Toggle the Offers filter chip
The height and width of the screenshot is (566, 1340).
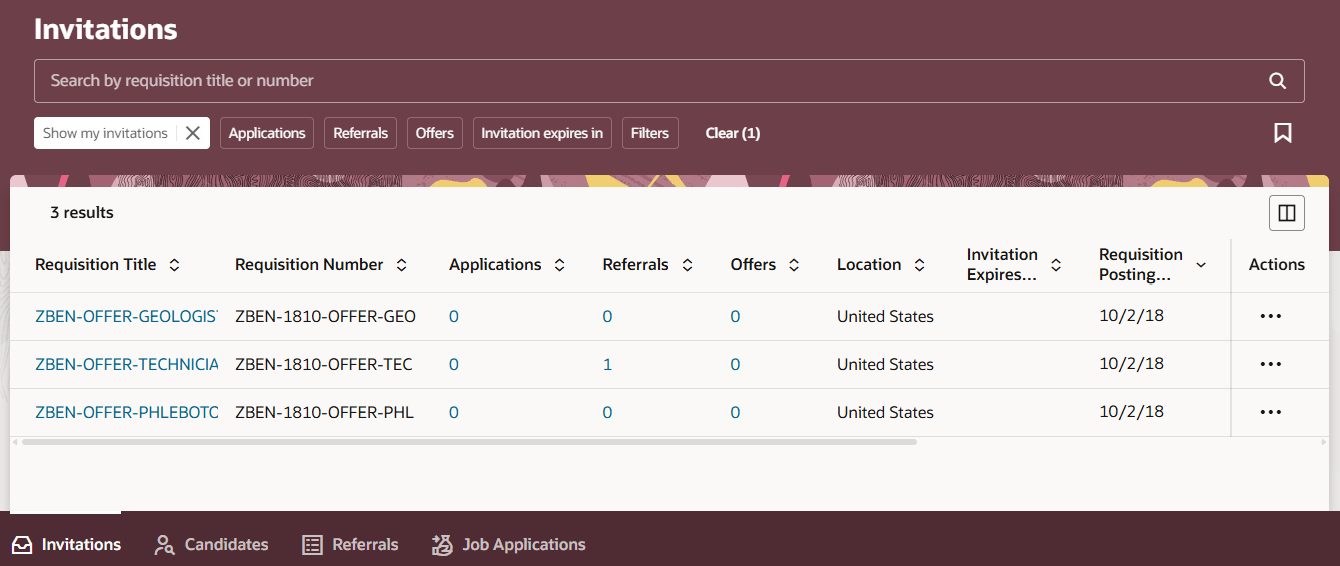pos(435,133)
